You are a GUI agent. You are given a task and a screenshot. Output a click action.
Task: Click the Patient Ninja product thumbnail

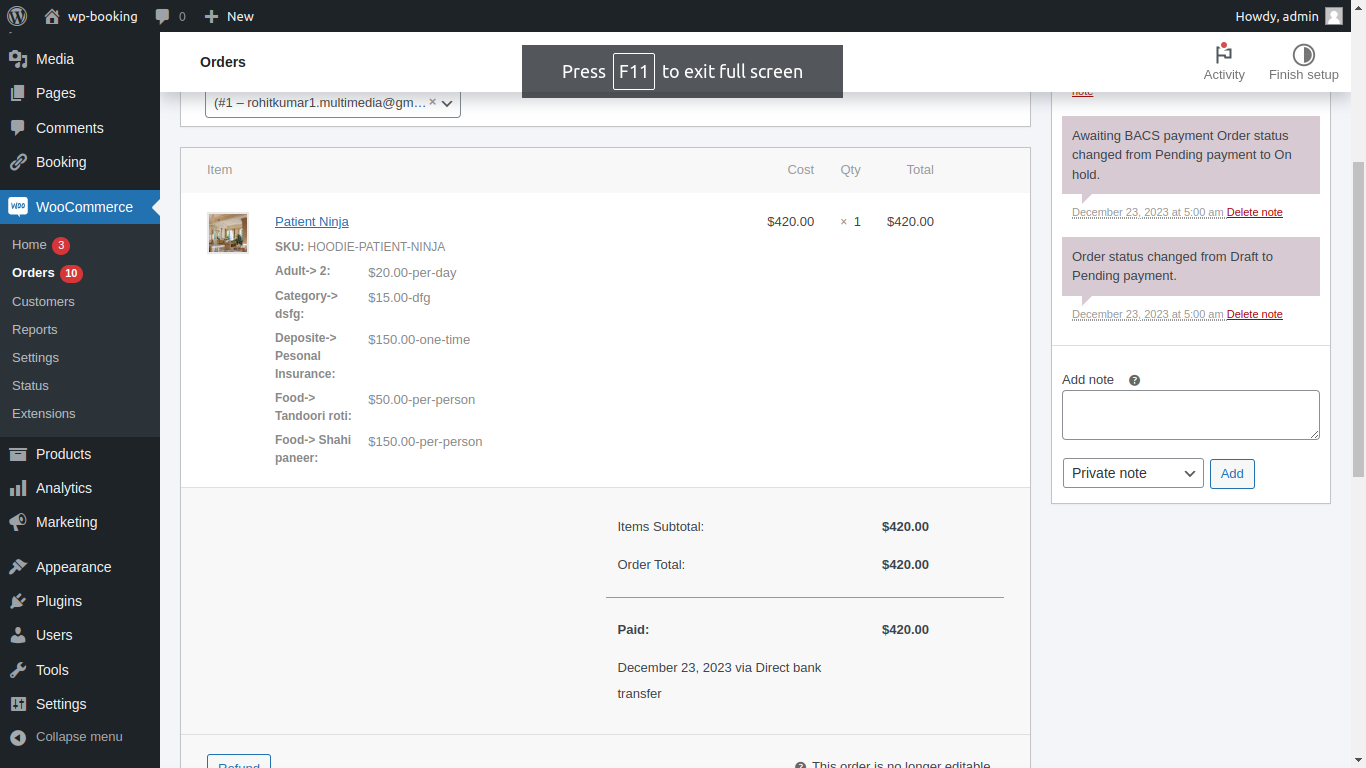pyautogui.click(x=228, y=233)
